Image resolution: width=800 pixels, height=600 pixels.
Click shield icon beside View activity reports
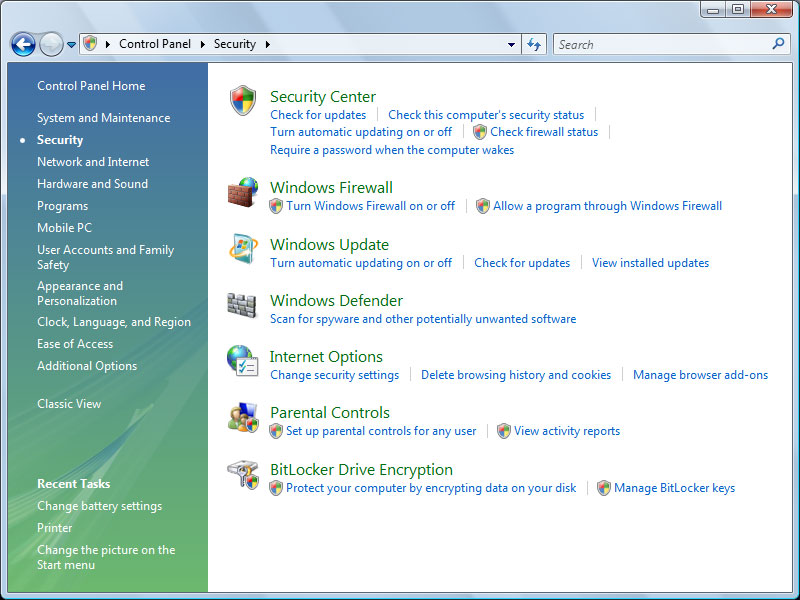click(x=504, y=431)
